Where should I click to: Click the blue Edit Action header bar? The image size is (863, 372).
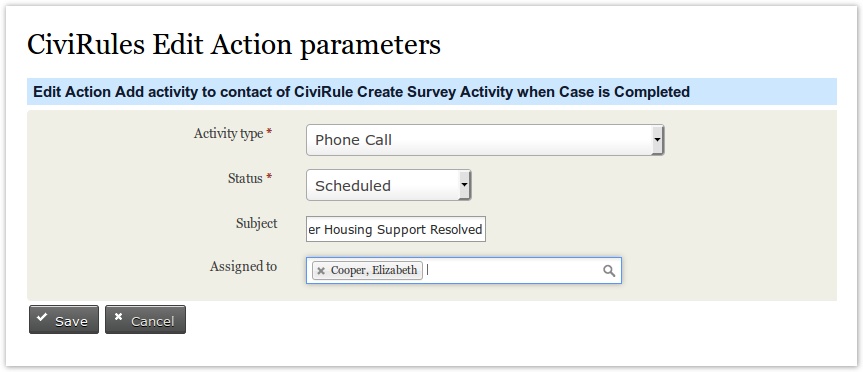pos(432,91)
